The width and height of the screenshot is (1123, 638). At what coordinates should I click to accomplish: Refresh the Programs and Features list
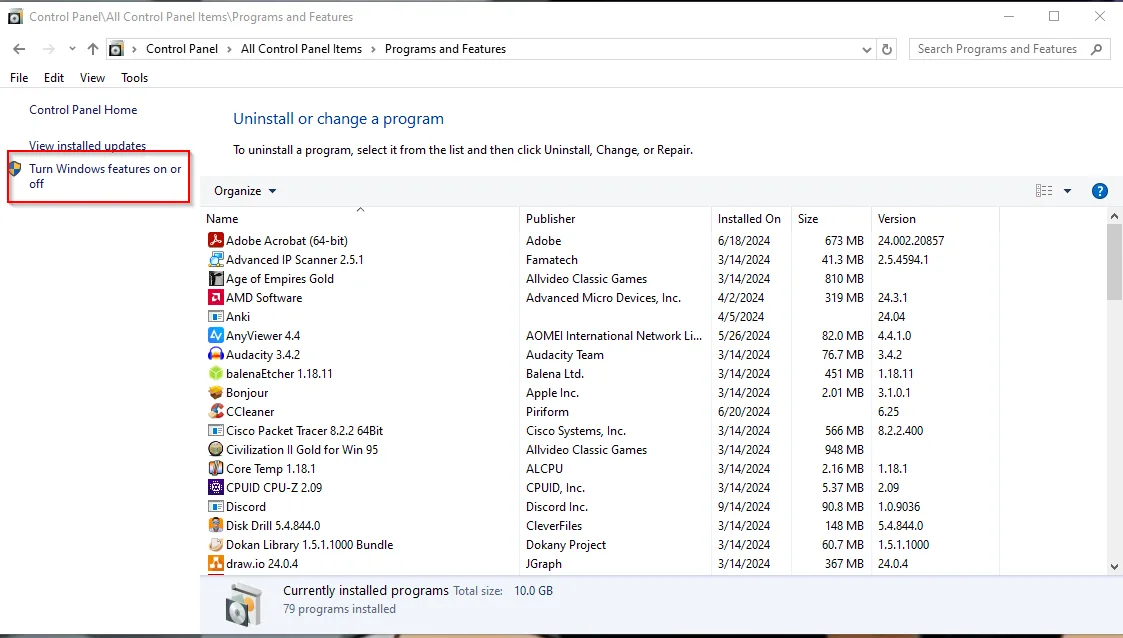click(x=887, y=49)
